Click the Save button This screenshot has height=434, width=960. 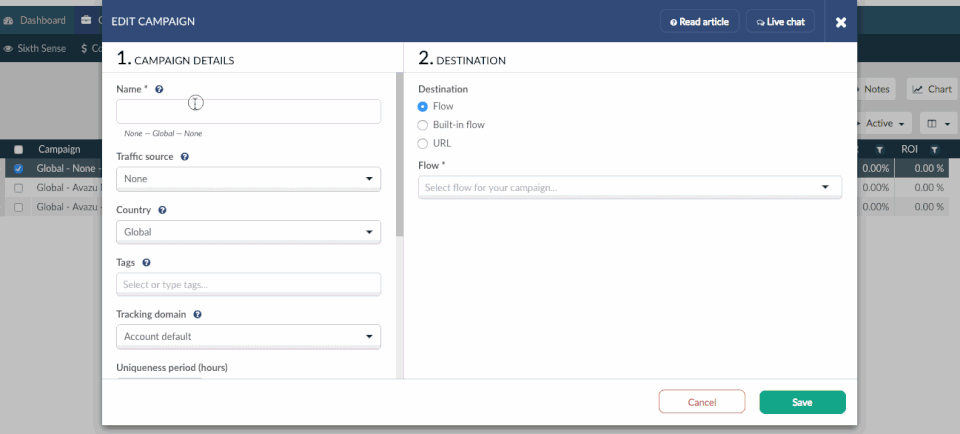(x=802, y=402)
